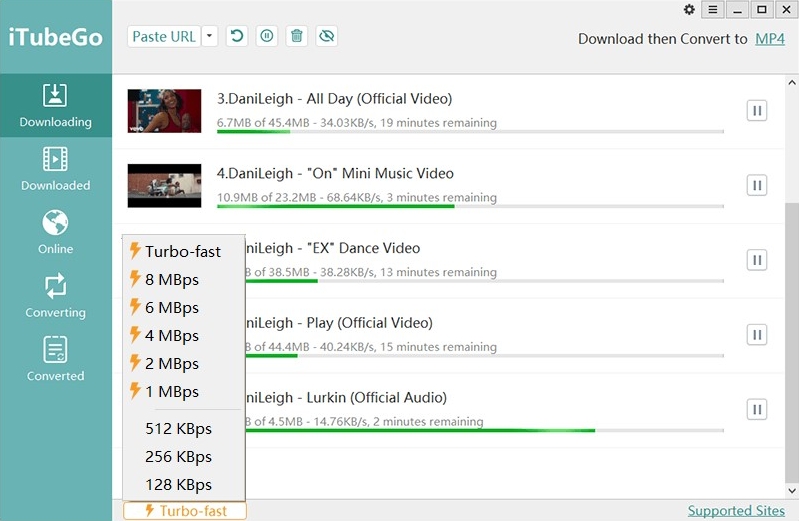Click the scrollbar up arrow
The image size is (799, 521).
[x=791, y=83]
